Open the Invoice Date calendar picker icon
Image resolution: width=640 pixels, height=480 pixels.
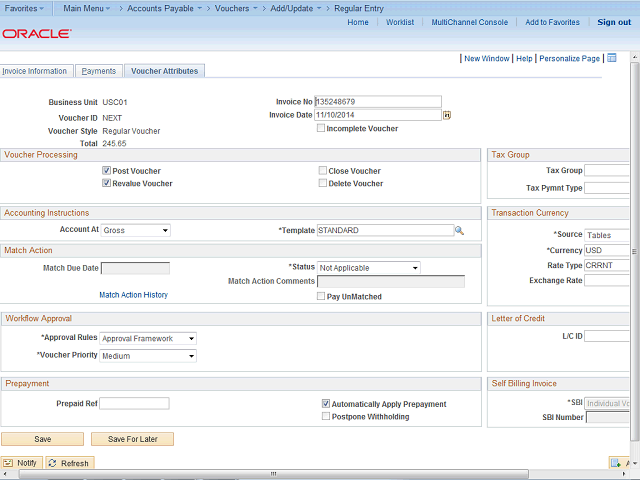(x=447, y=116)
